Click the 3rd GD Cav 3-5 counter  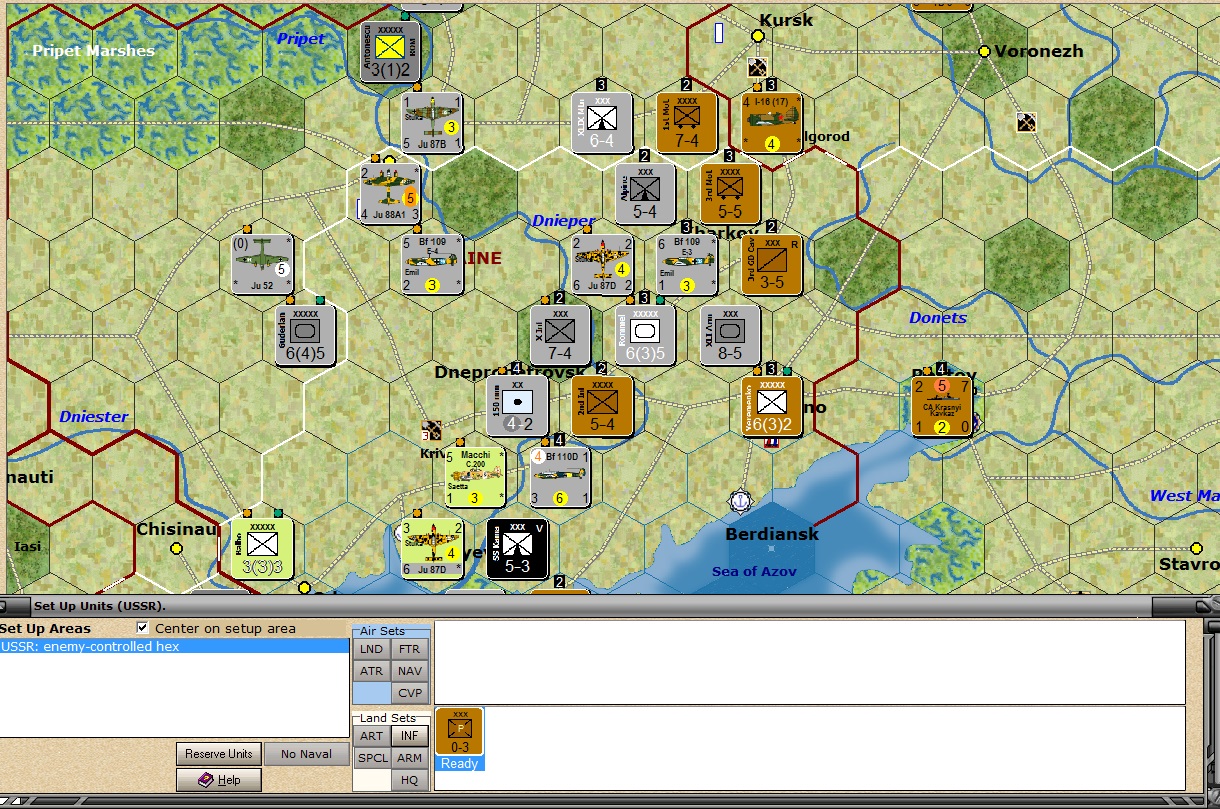pyautogui.click(x=772, y=264)
